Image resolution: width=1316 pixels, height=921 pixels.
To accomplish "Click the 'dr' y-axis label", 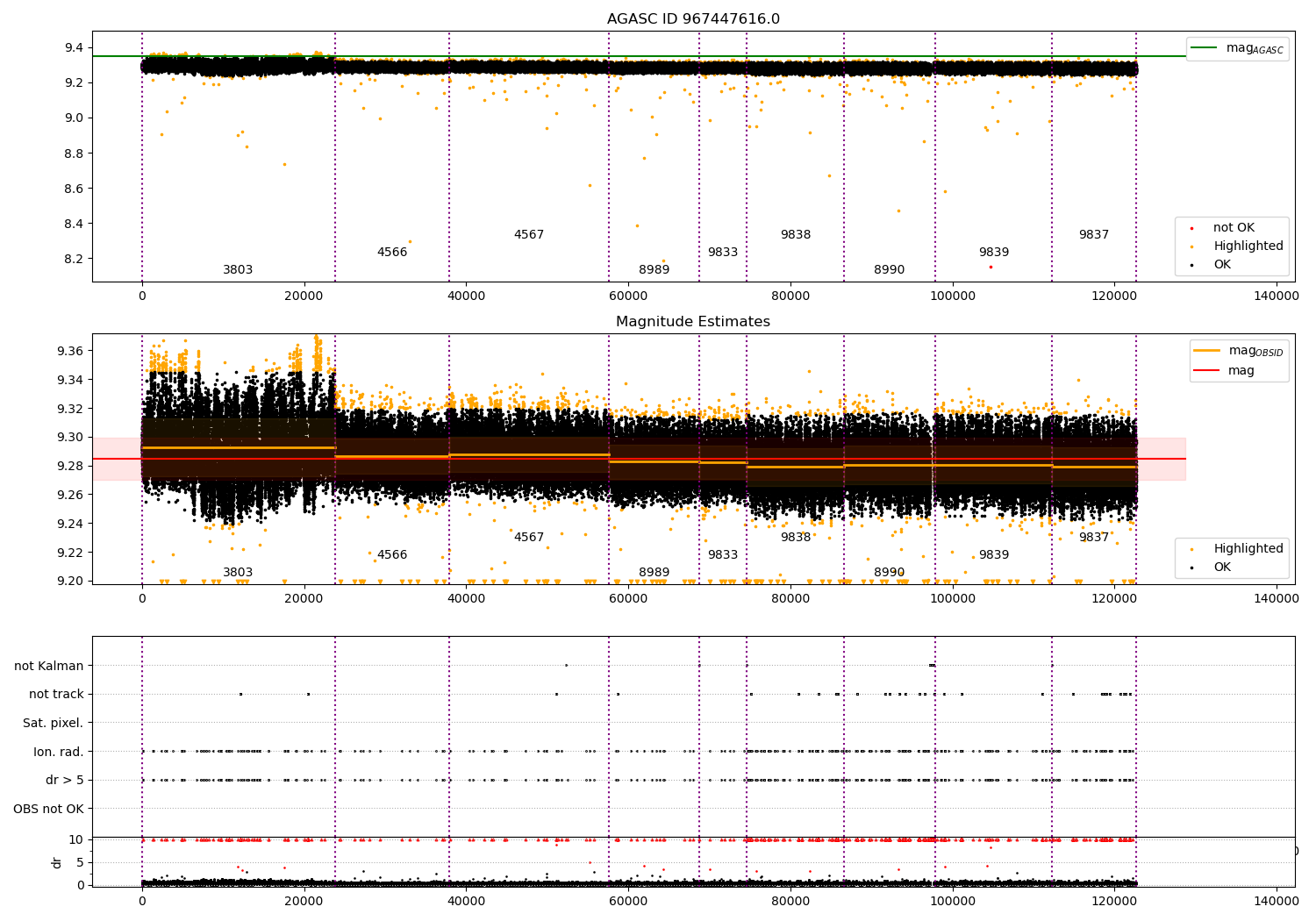I will click(x=57, y=862).
